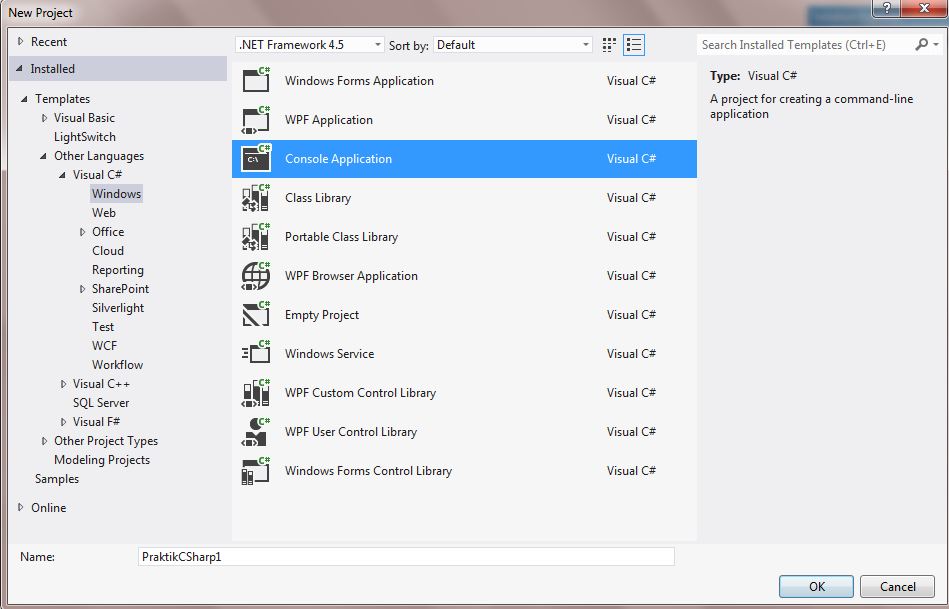The image size is (949, 609).
Task: Click the OK button
Action: 816,586
